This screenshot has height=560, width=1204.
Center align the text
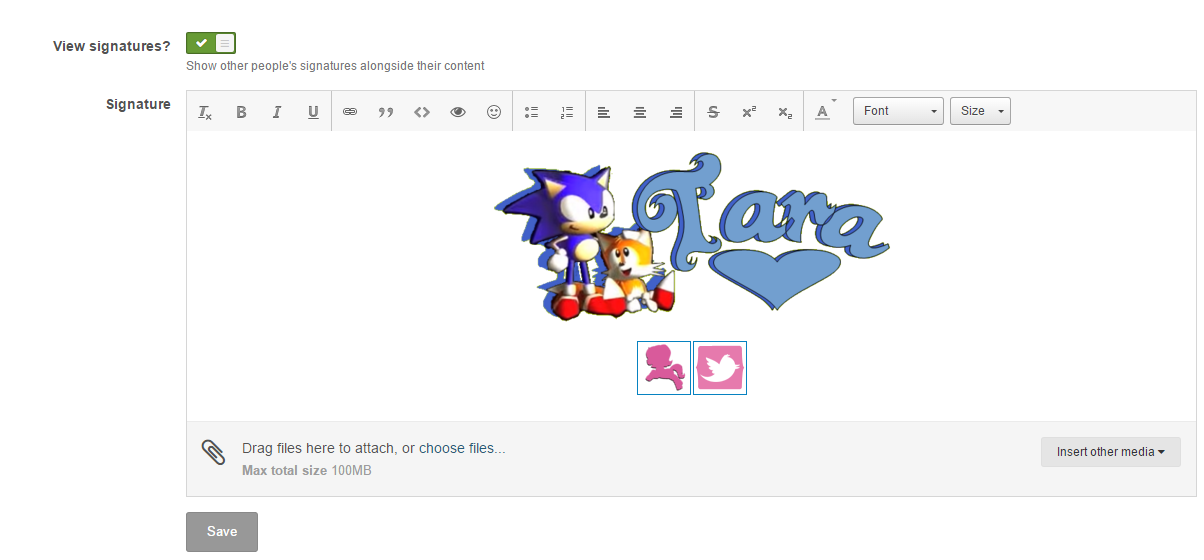coord(640,112)
